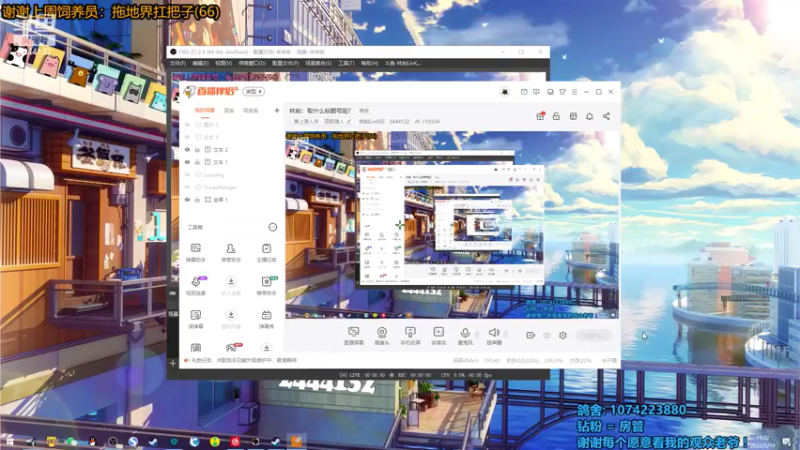Open the mail message icon in title bar
Viewport: 800px width, 450px height.
click(x=524, y=92)
